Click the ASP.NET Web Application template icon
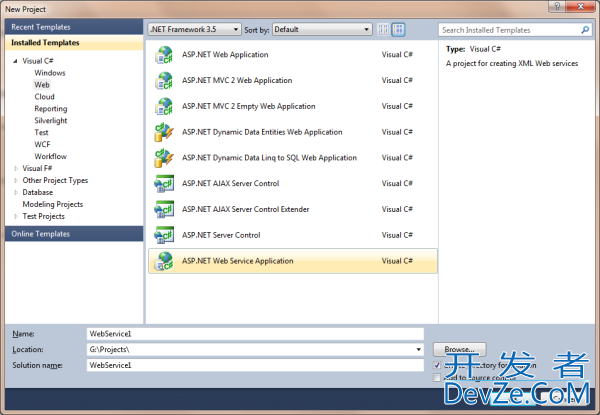The width and height of the screenshot is (600, 415). pos(164,55)
